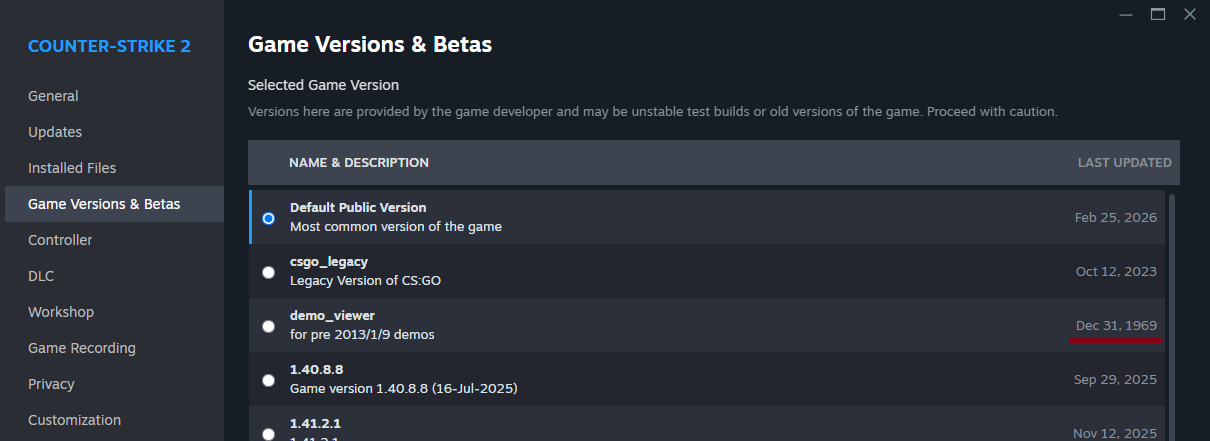Open the Customization section
Viewport: 1210px width, 441px height.
(74, 420)
